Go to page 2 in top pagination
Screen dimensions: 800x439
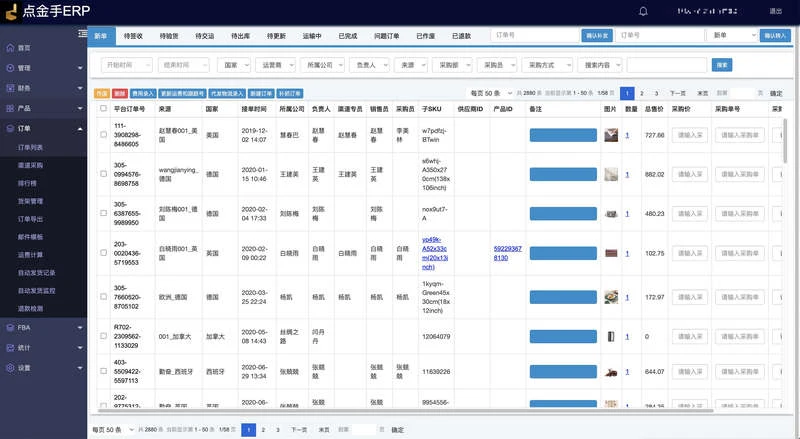(x=642, y=93)
